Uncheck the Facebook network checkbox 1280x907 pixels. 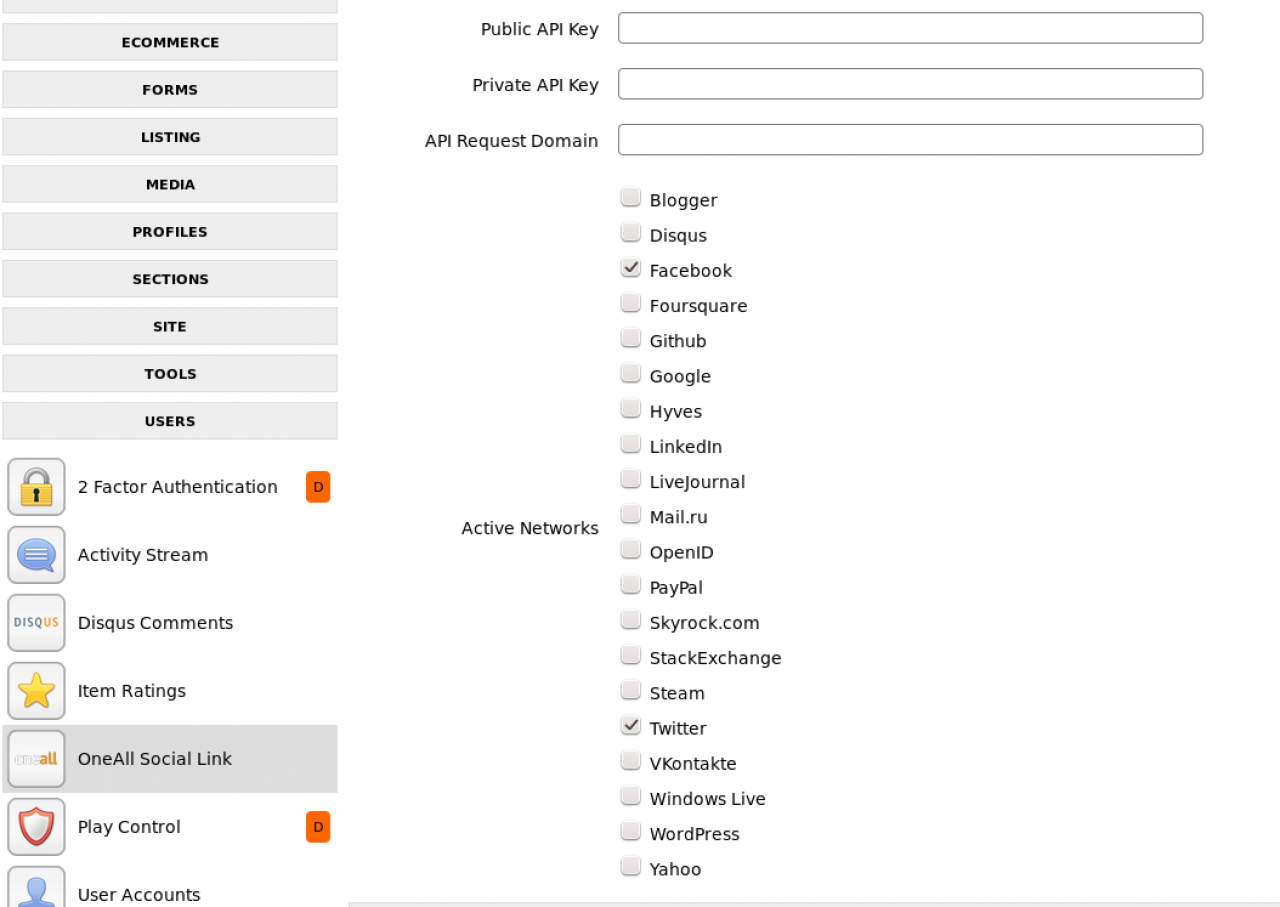[630, 268]
